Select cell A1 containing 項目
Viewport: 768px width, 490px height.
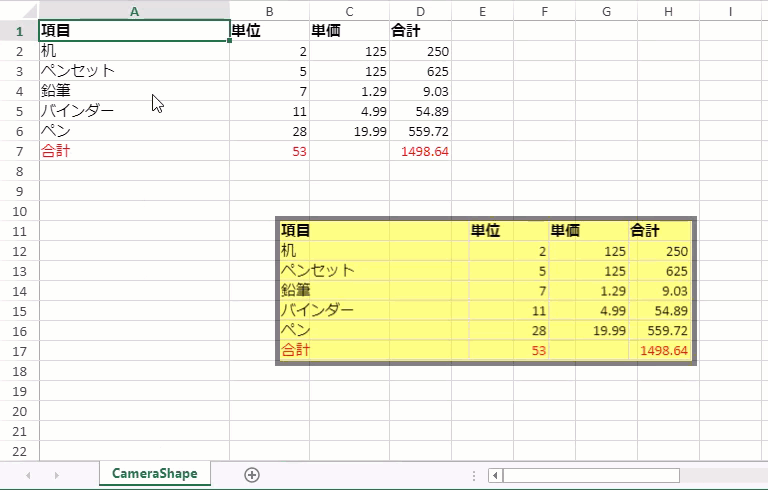134,31
